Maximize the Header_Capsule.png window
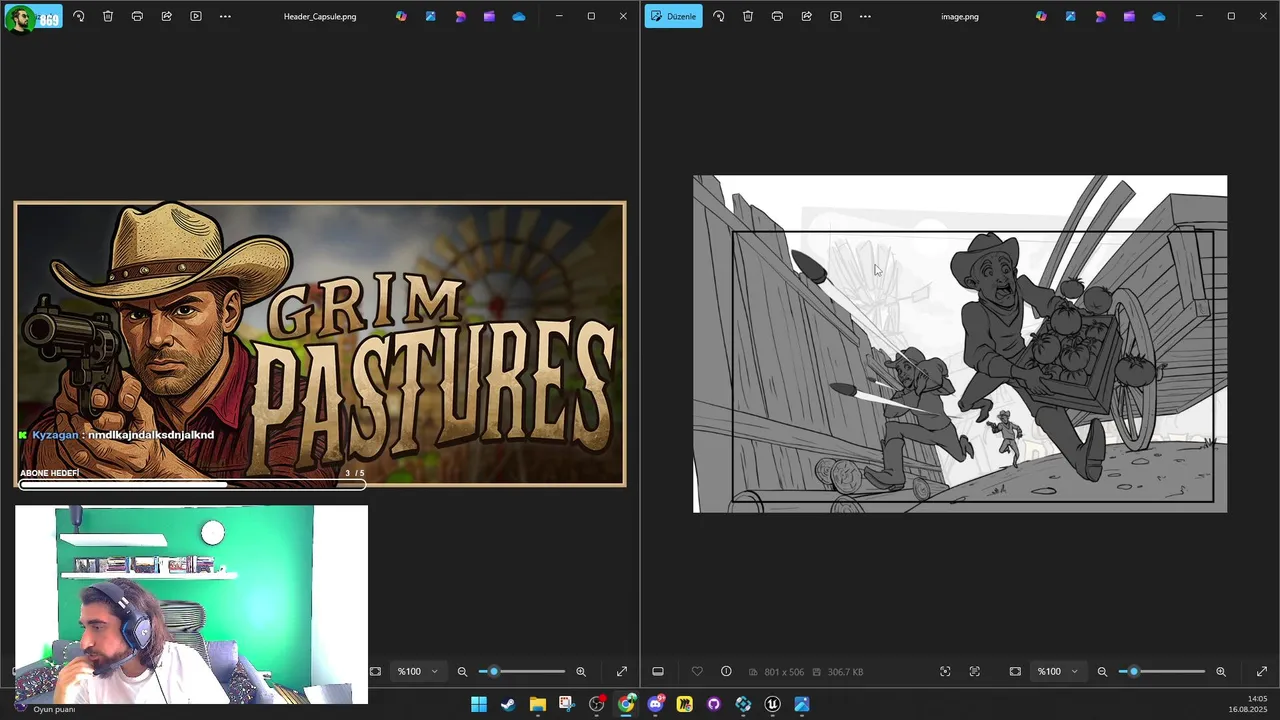1280x720 pixels. (591, 16)
